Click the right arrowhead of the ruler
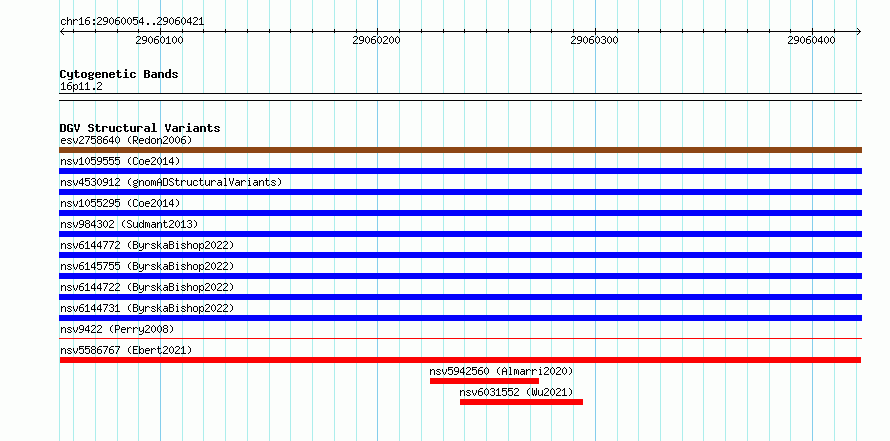The image size is (890, 441). [x=859, y=31]
